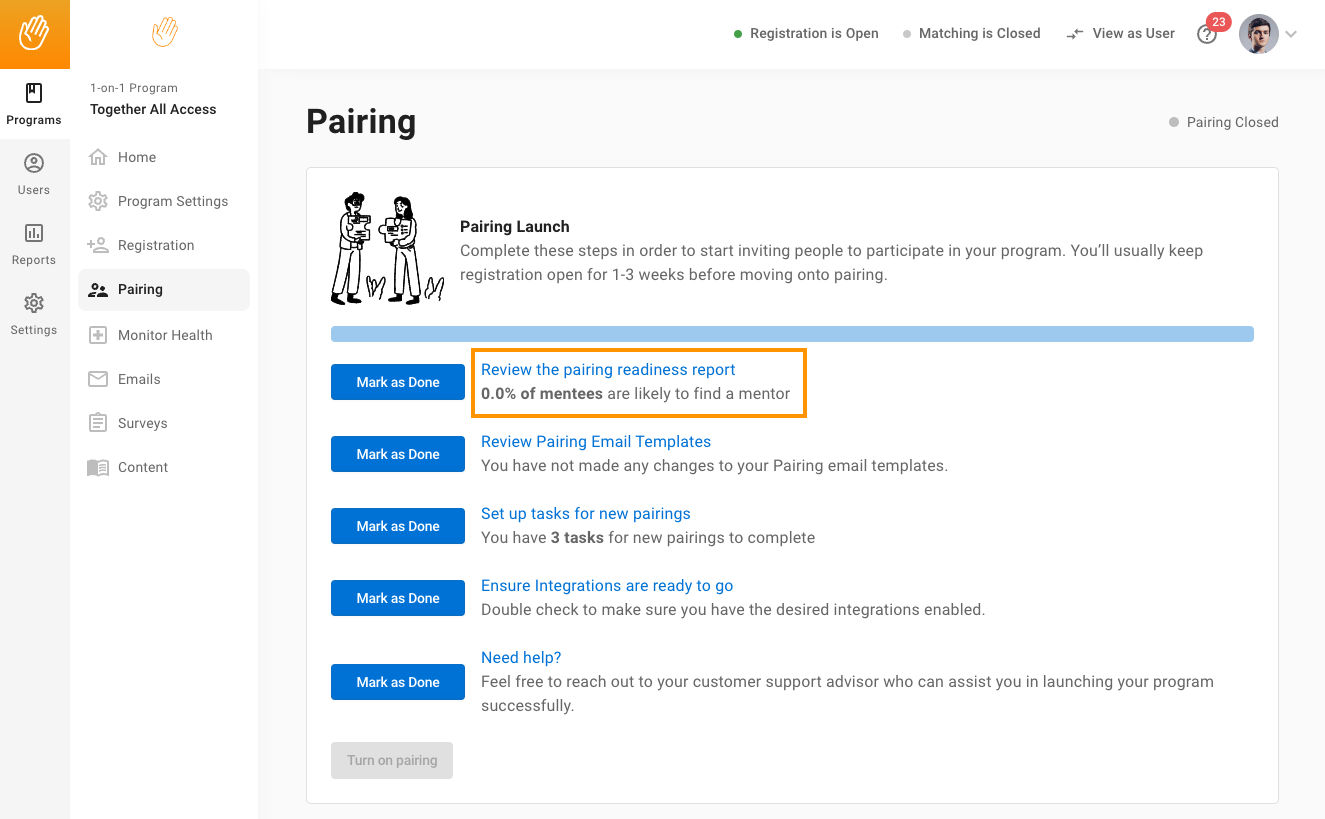
Task: Click the Pairing Launch illustration
Action: [x=388, y=249]
